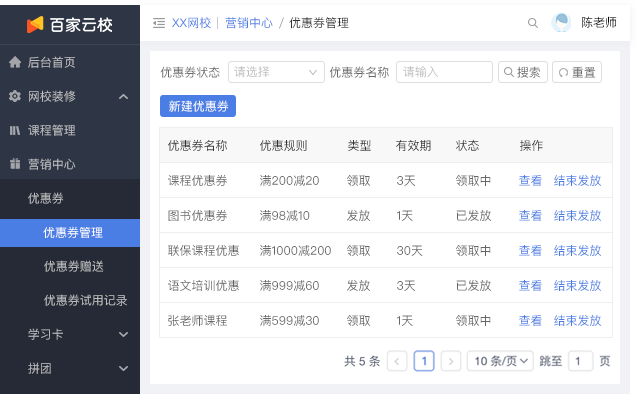
Task: Click the 搜索 button
Action: pyautogui.click(x=523, y=72)
